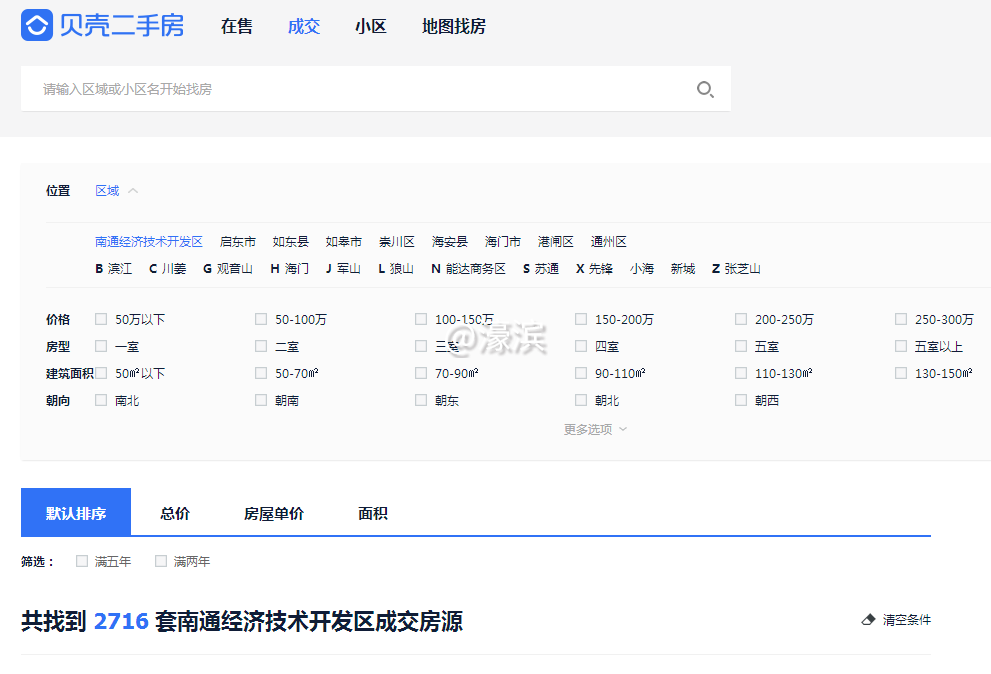Screen dimensions: 991x674
Task: Enable the 50万以下 price filter
Action: coord(100,318)
